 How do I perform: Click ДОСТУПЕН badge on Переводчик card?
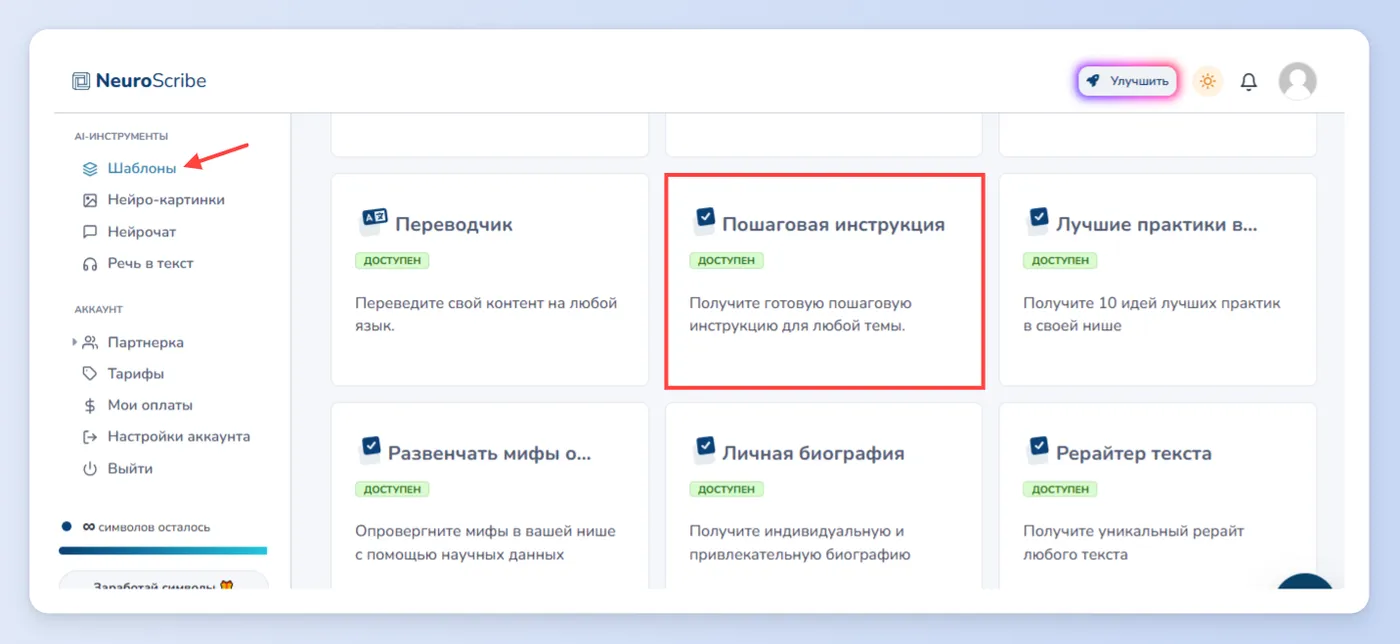click(x=392, y=261)
